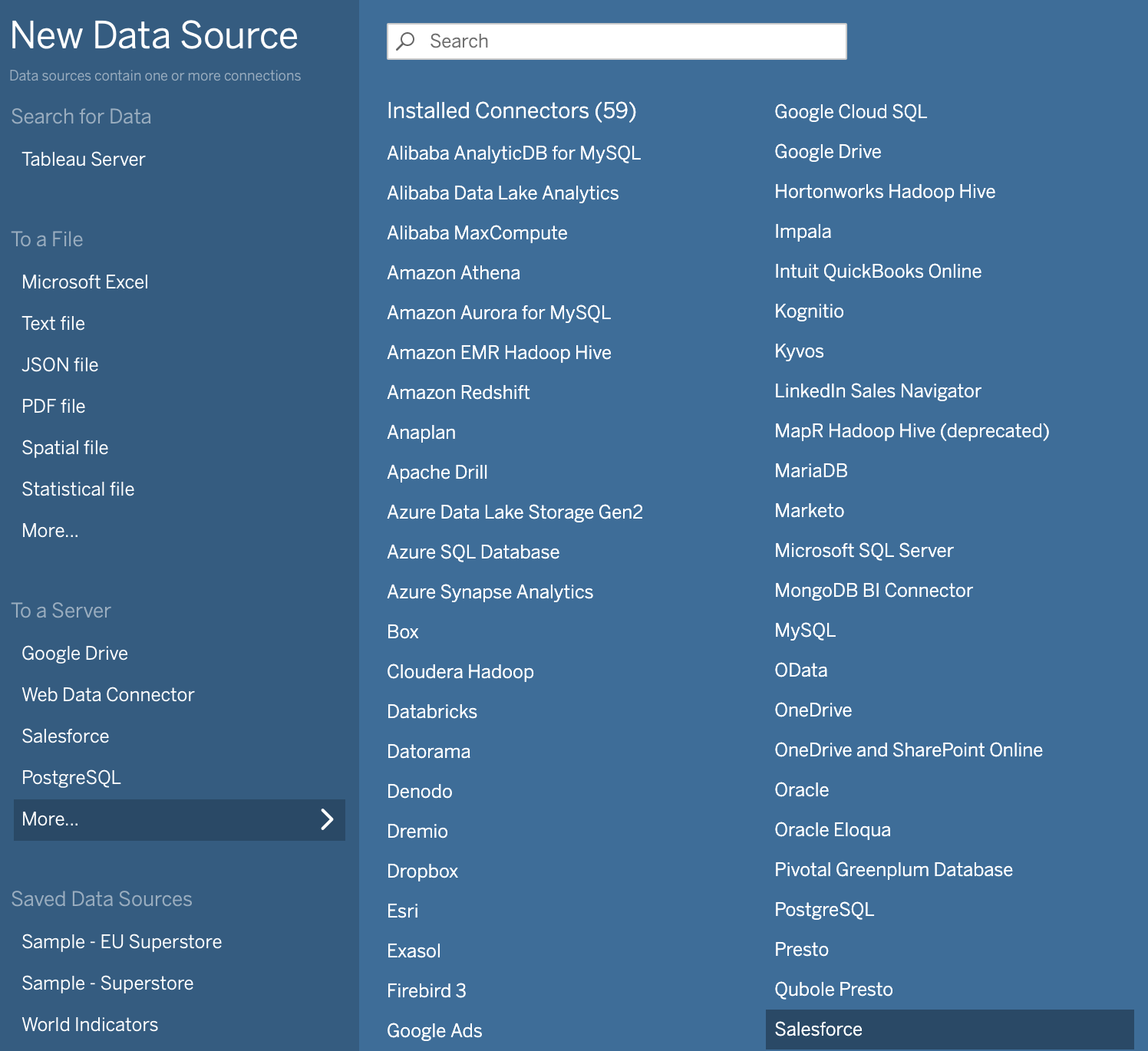This screenshot has width=1148, height=1051.
Task: Click the Search connectors input field
Action: (x=616, y=41)
